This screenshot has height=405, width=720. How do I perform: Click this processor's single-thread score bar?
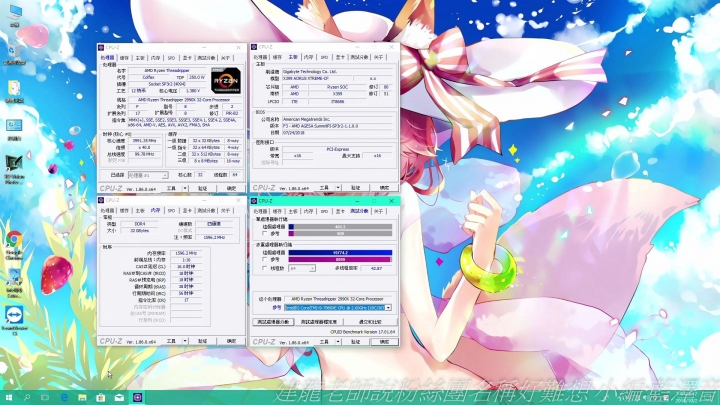[x=340, y=227]
